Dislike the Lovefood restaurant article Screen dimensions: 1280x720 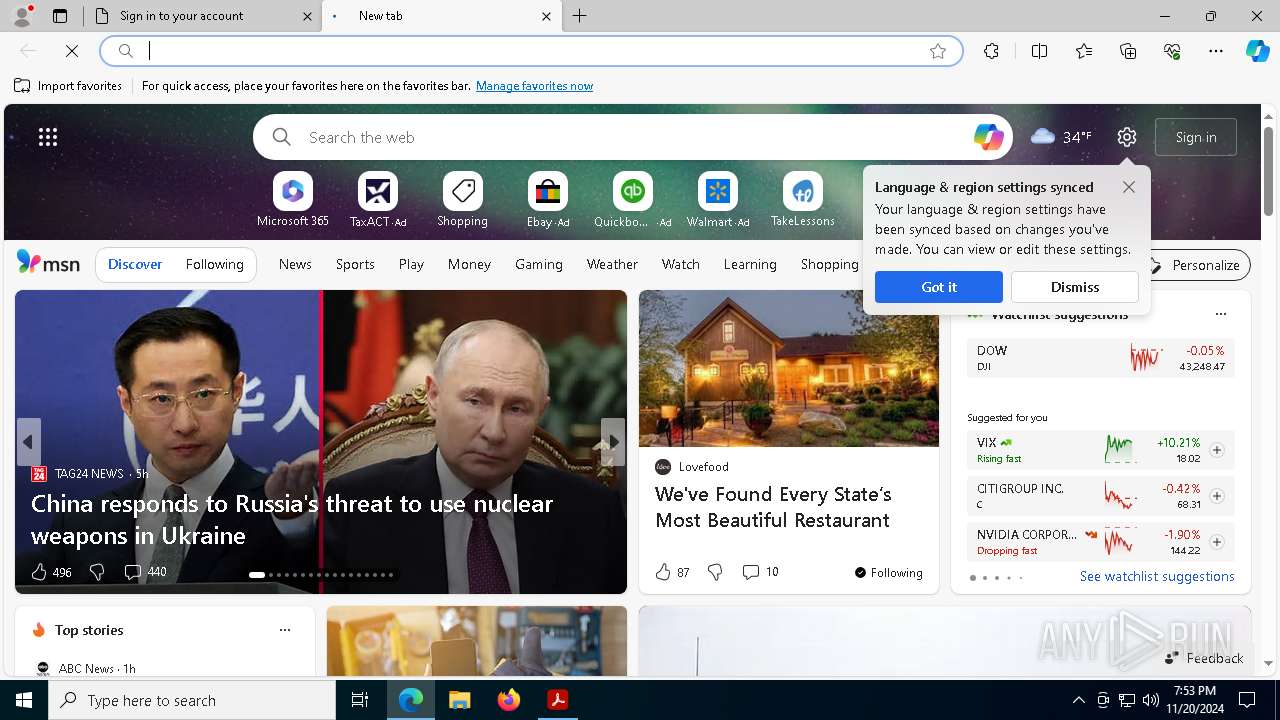coord(715,572)
